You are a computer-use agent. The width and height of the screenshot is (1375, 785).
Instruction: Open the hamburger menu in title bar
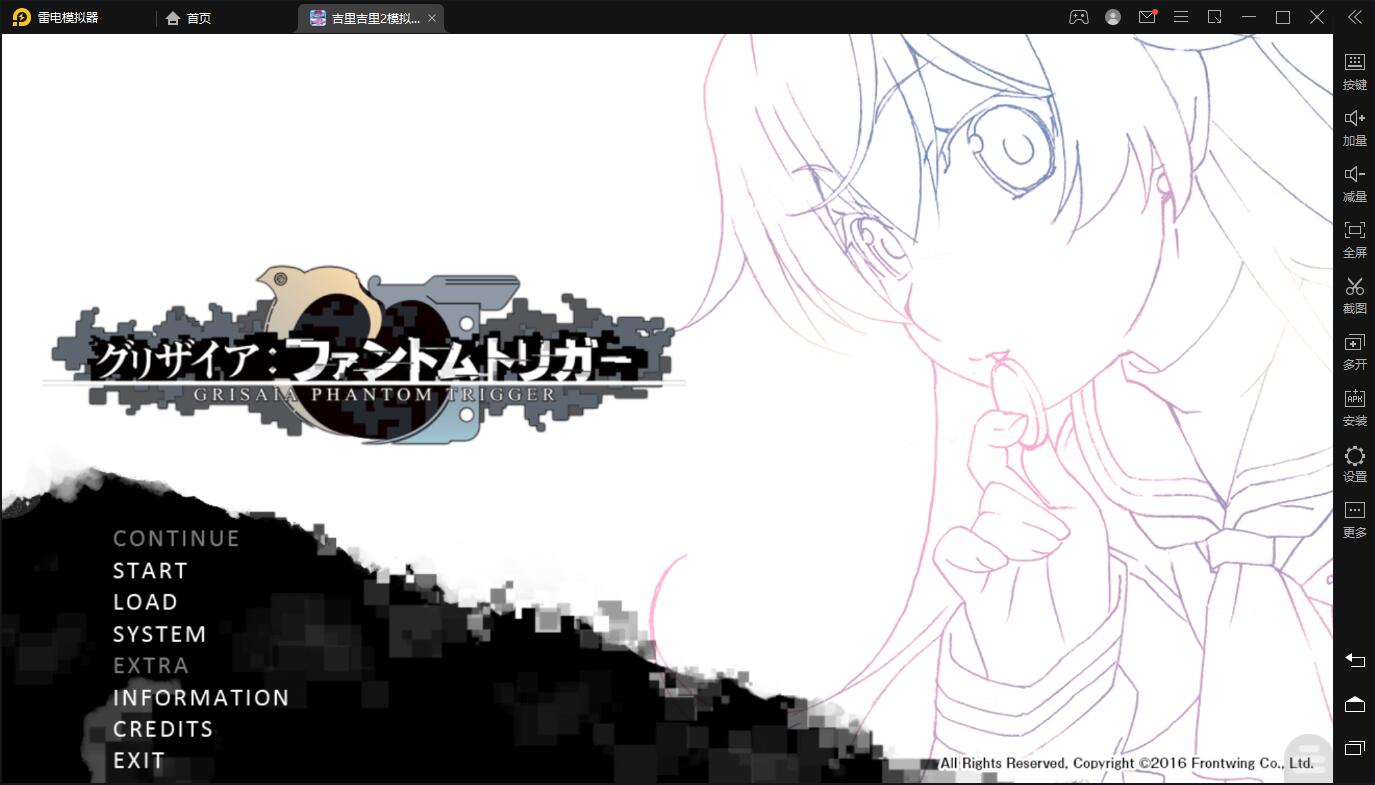coord(1181,17)
